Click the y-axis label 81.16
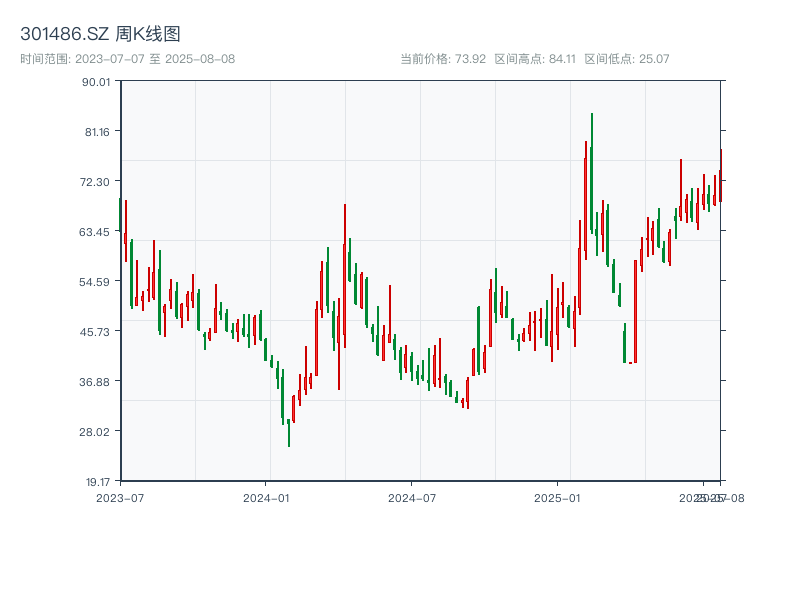Image resolution: width=800 pixels, height=600 pixels. click(97, 132)
